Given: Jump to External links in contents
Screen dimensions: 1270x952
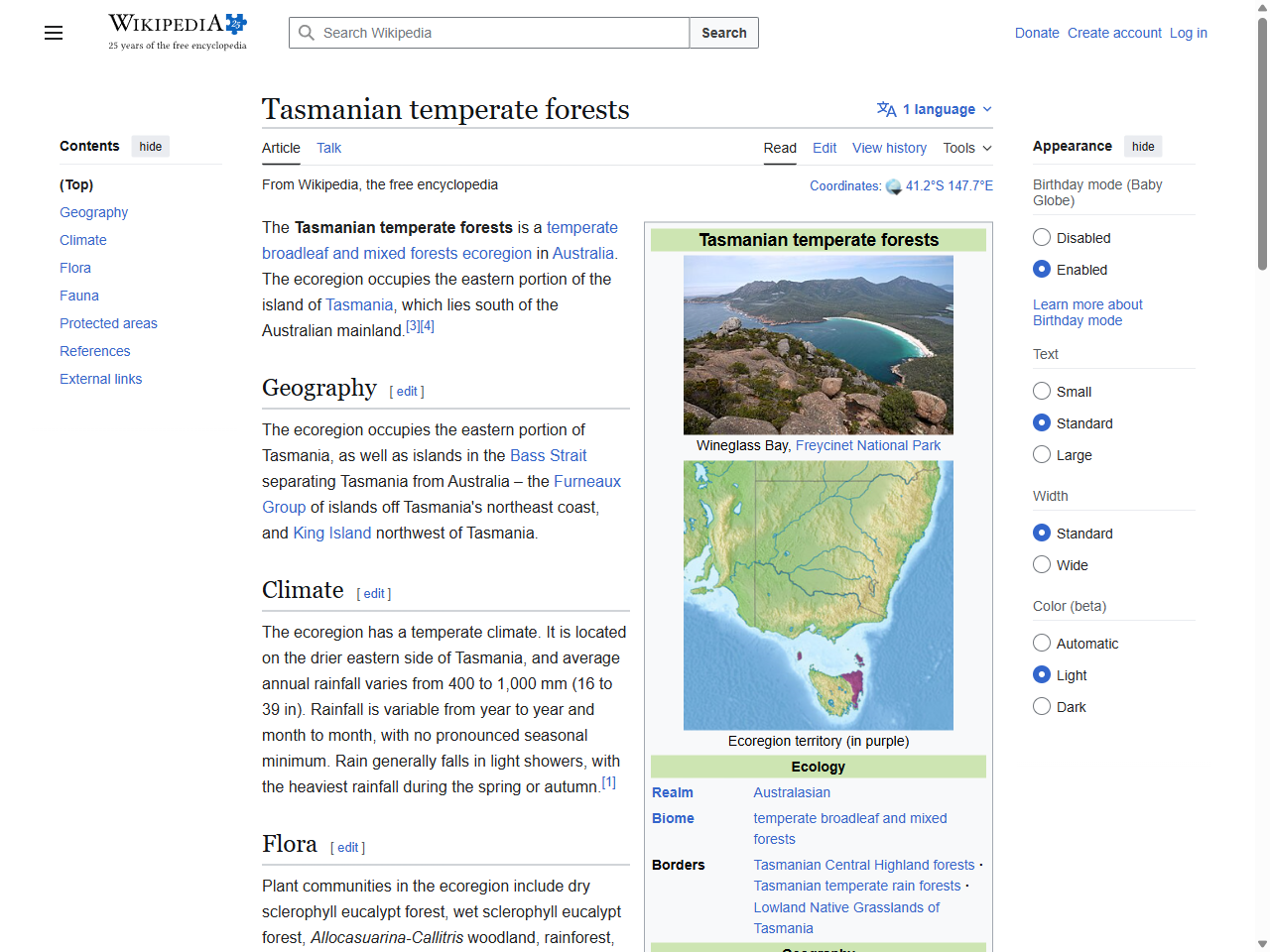Looking at the screenshot, I should click(100, 379).
